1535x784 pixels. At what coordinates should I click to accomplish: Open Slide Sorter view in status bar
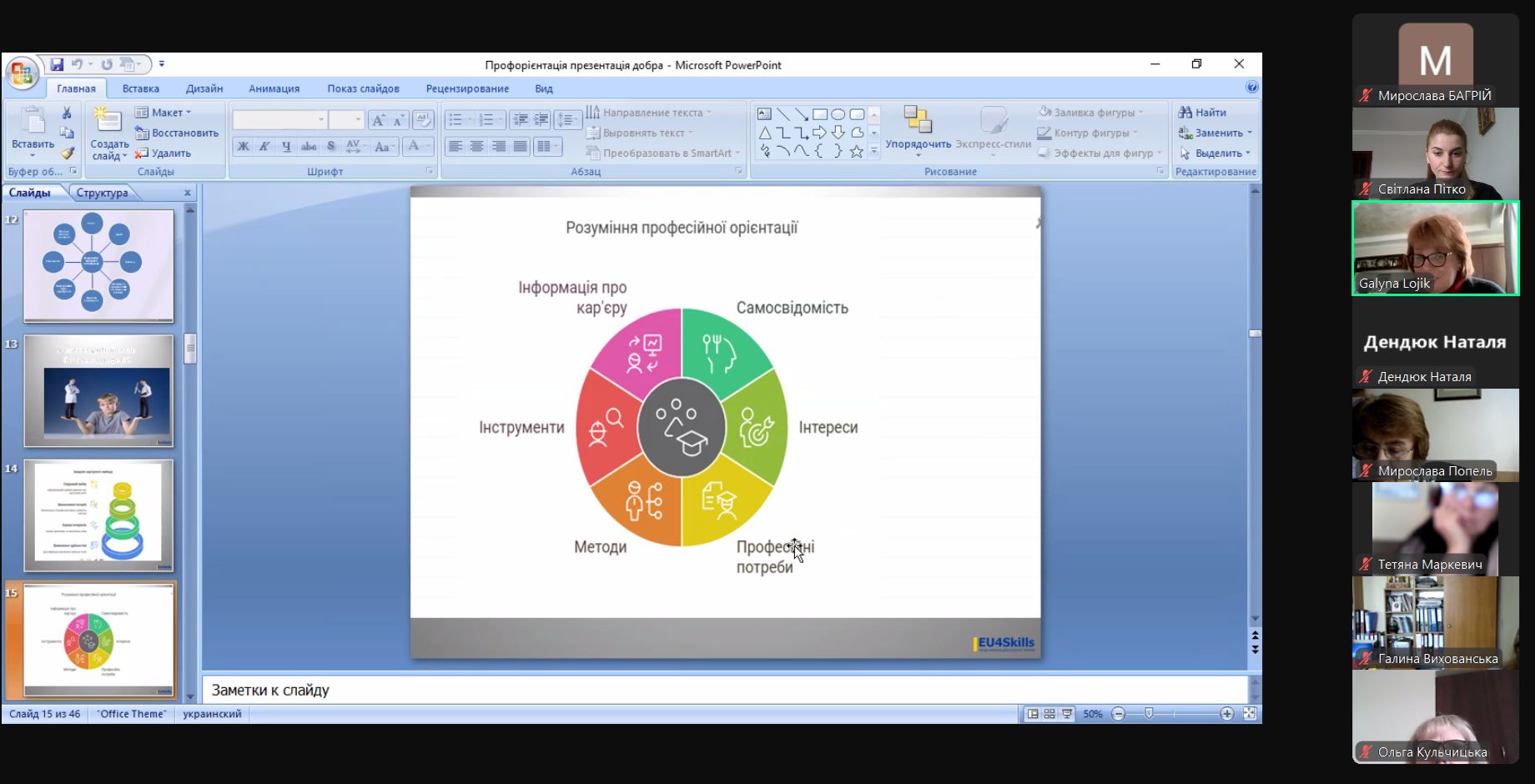[x=1049, y=714]
